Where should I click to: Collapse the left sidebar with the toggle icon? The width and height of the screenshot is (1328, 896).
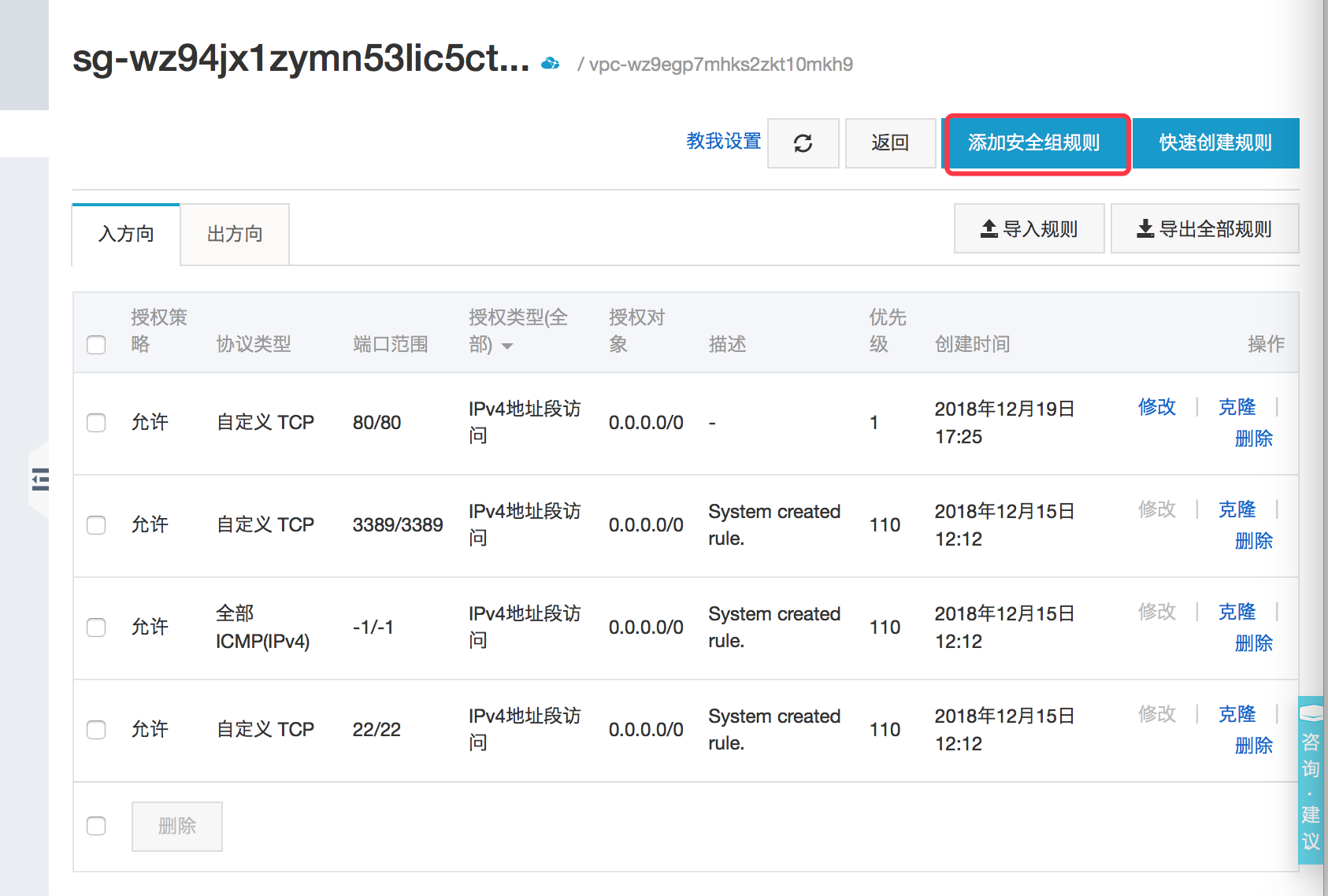coord(40,479)
